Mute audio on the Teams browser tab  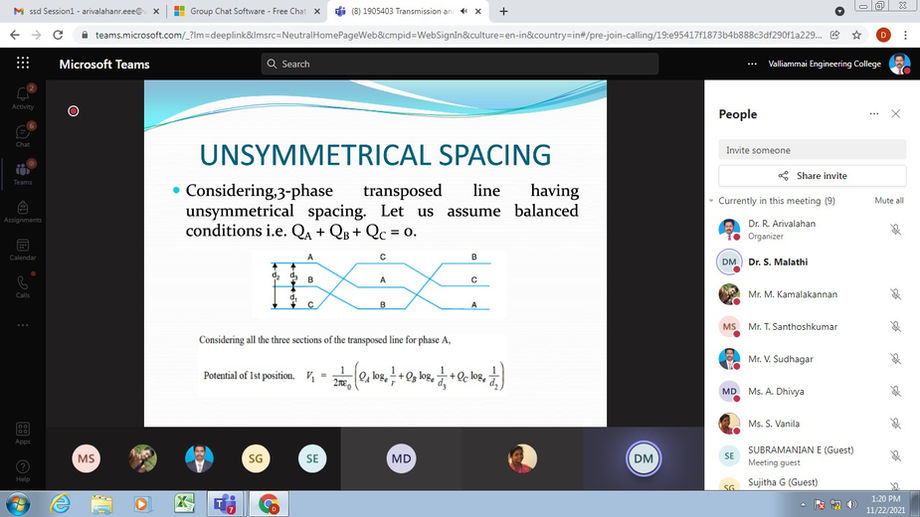click(464, 11)
